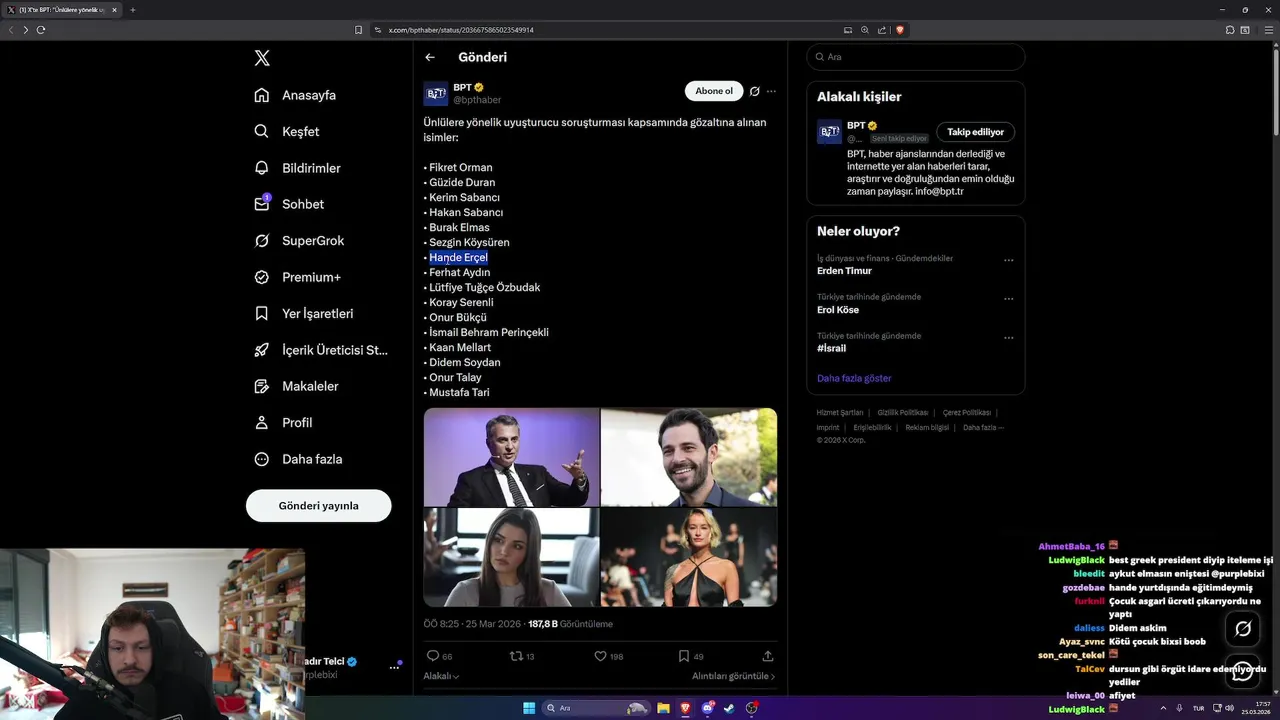This screenshot has width=1280, height=720.
Task: Open Premium+ page
Action: click(297, 277)
